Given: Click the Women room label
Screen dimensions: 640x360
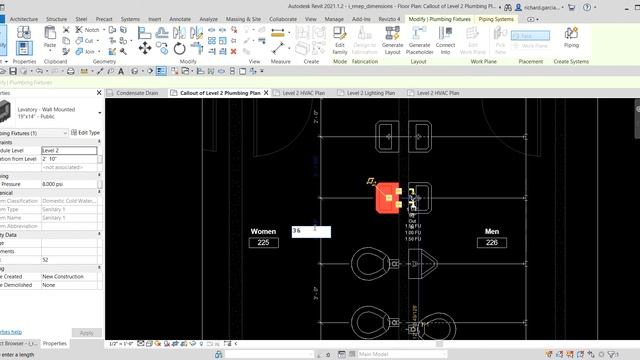Looking at the screenshot, I should pos(263,231).
